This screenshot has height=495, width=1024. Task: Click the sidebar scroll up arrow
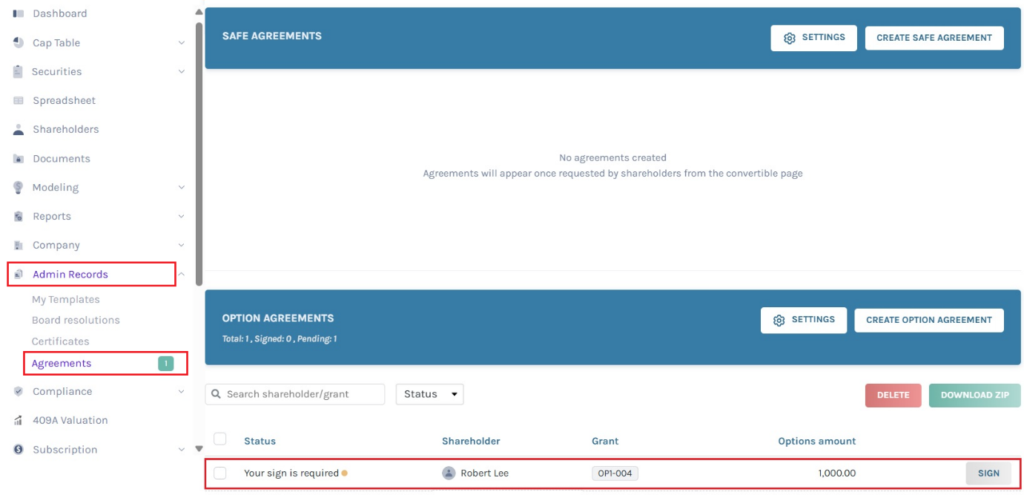199,12
